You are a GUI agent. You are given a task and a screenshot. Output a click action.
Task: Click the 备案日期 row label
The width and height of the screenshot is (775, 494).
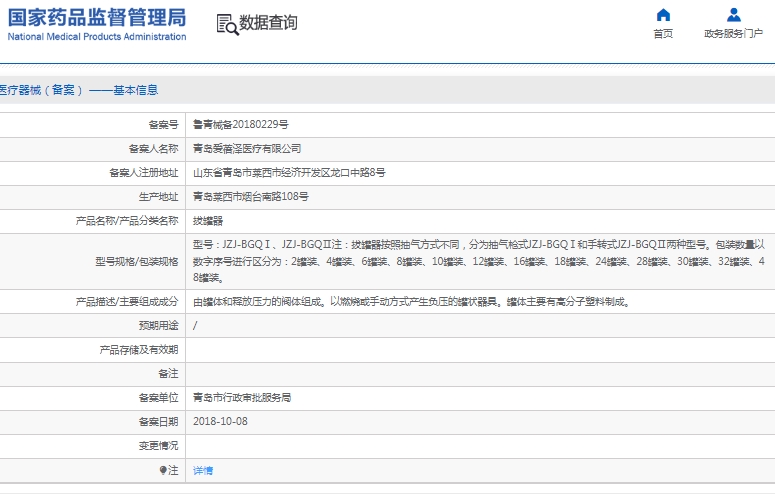pos(158,421)
